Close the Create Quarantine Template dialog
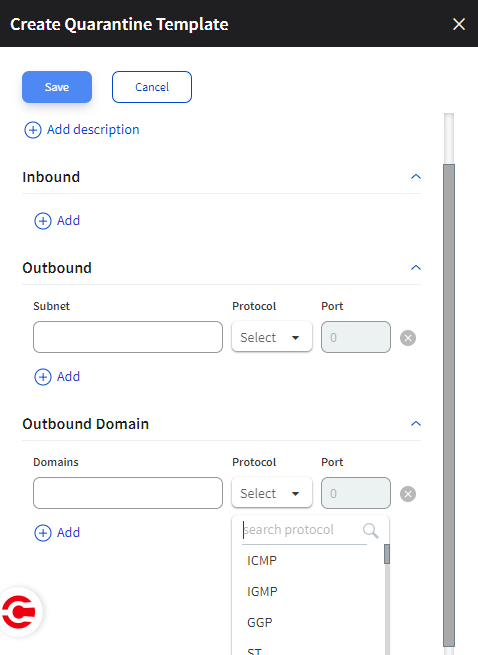The height and width of the screenshot is (655, 478). click(x=459, y=24)
